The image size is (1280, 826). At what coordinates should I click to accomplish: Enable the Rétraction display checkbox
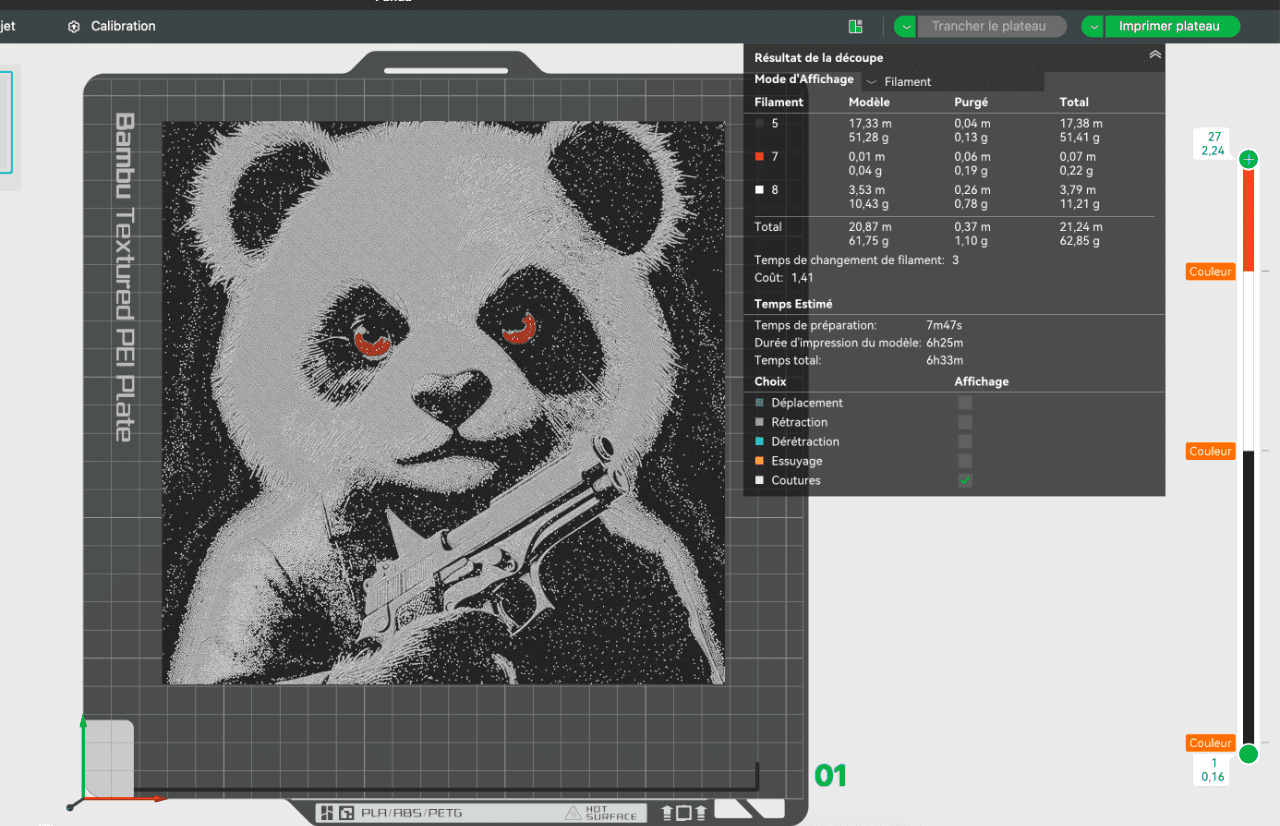[x=965, y=422]
